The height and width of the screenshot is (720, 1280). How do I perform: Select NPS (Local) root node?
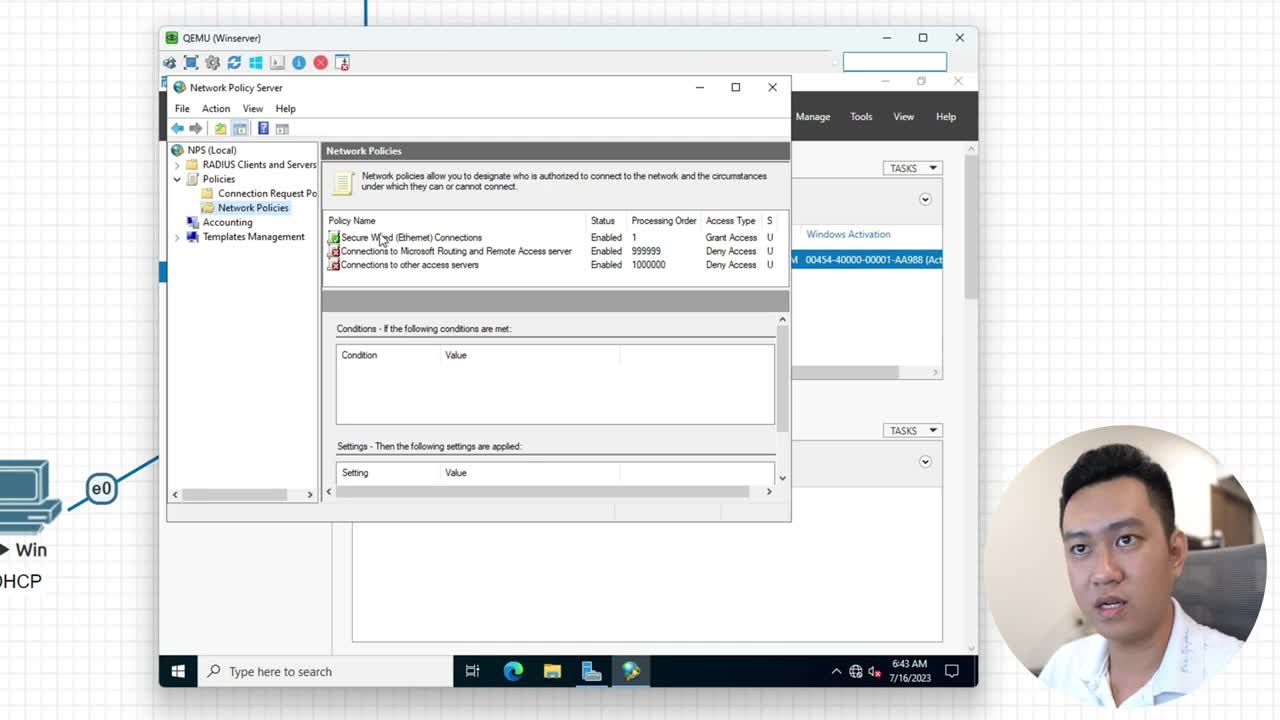point(211,150)
